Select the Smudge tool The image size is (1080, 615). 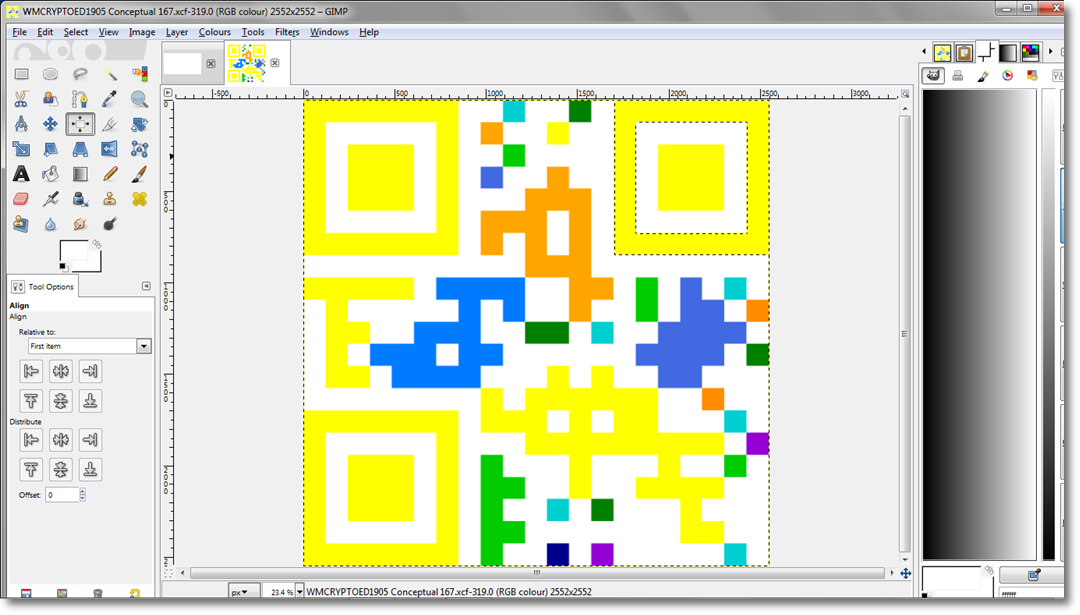(80, 225)
